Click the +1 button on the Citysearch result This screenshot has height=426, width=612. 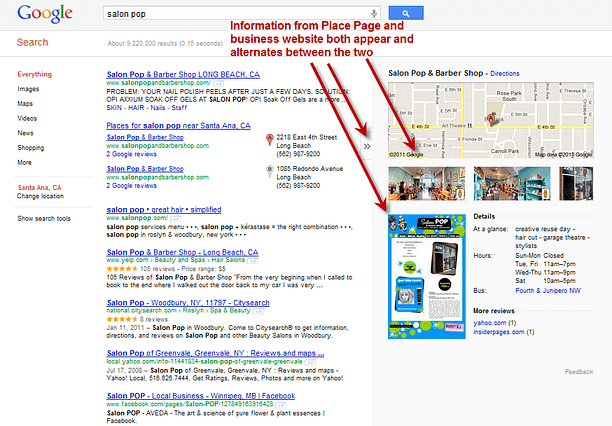pyautogui.click(x=258, y=311)
